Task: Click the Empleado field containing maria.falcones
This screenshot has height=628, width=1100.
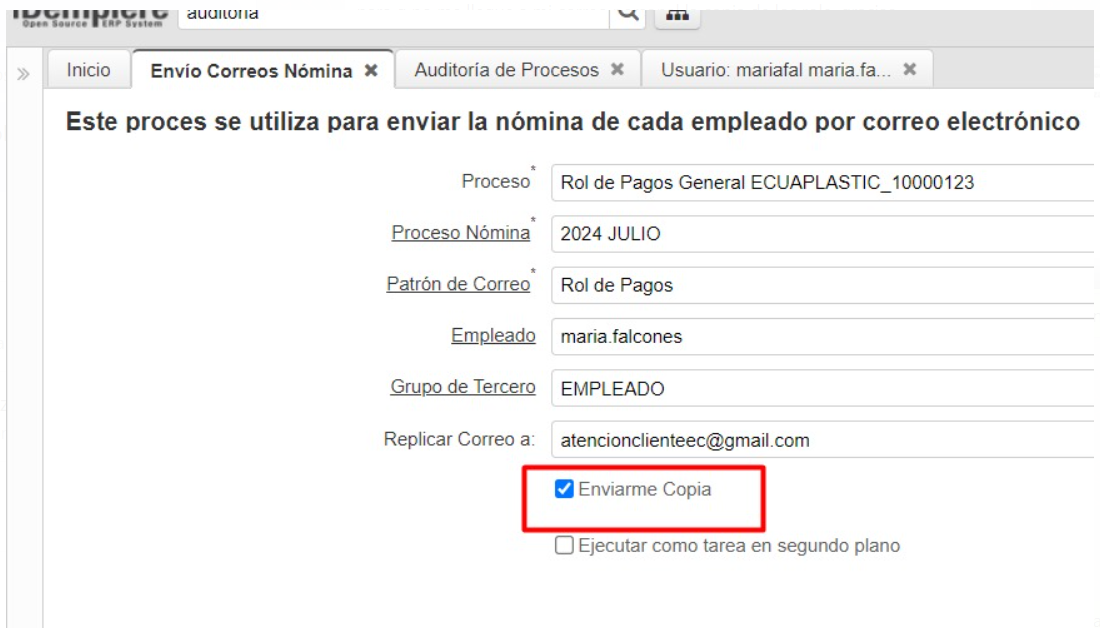Action: click(820, 337)
